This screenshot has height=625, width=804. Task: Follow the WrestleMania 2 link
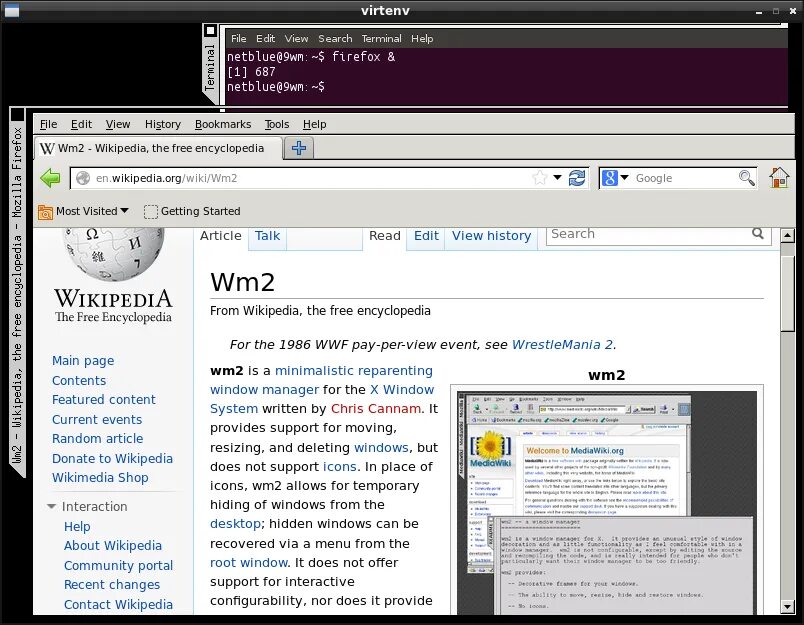tap(562, 345)
